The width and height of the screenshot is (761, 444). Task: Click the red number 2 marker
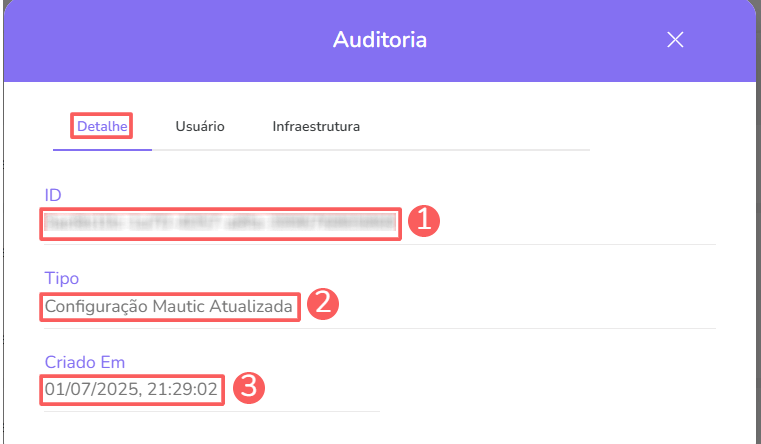click(321, 304)
